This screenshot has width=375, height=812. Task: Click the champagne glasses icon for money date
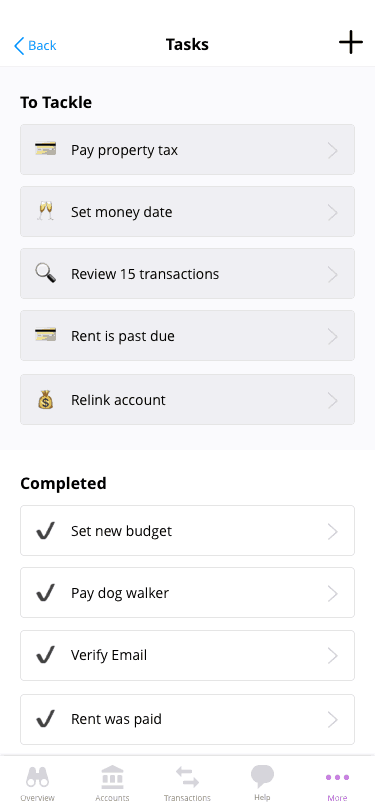[46, 211]
